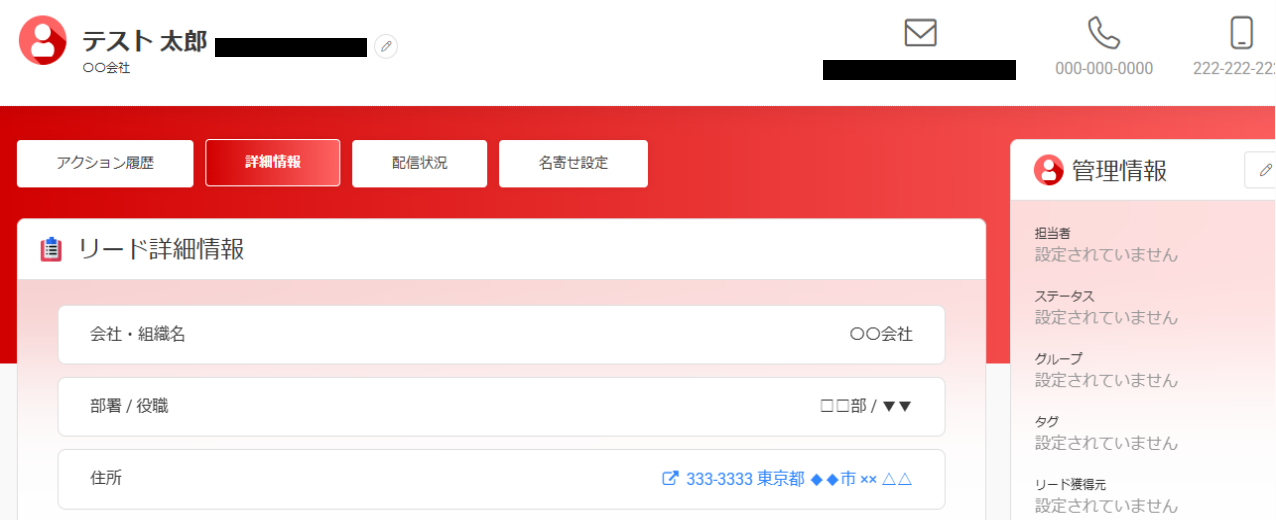The height and width of the screenshot is (521, 1276).
Task: Switch to the 配信状況 tab
Action: (420, 163)
